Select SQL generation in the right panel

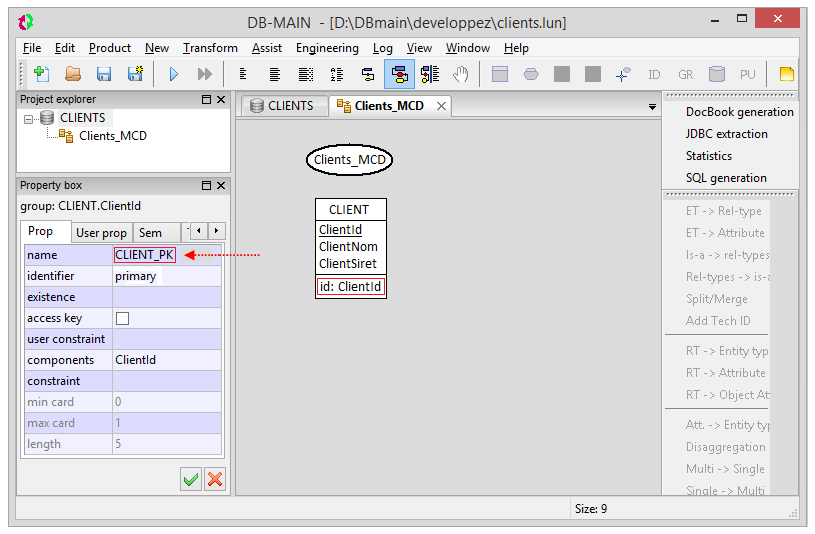click(726, 178)
